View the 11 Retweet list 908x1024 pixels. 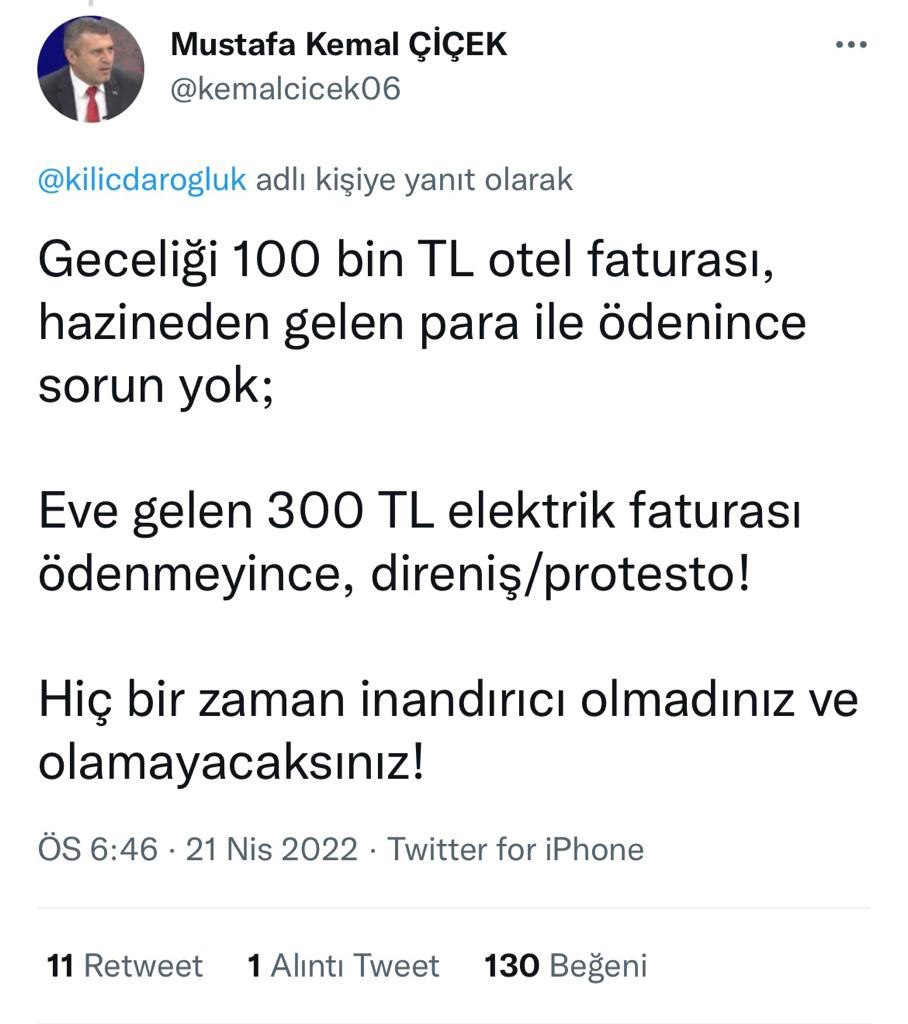click(x=124, y=966)
